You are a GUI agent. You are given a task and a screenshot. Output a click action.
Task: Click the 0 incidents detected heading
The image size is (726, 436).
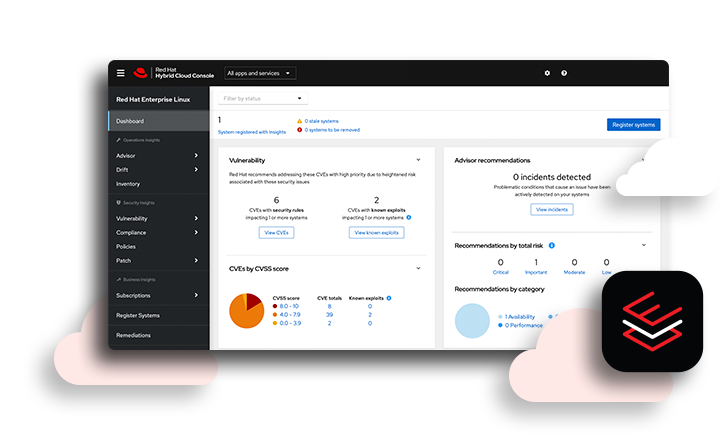pyautogui.click(x=552, y=177)
